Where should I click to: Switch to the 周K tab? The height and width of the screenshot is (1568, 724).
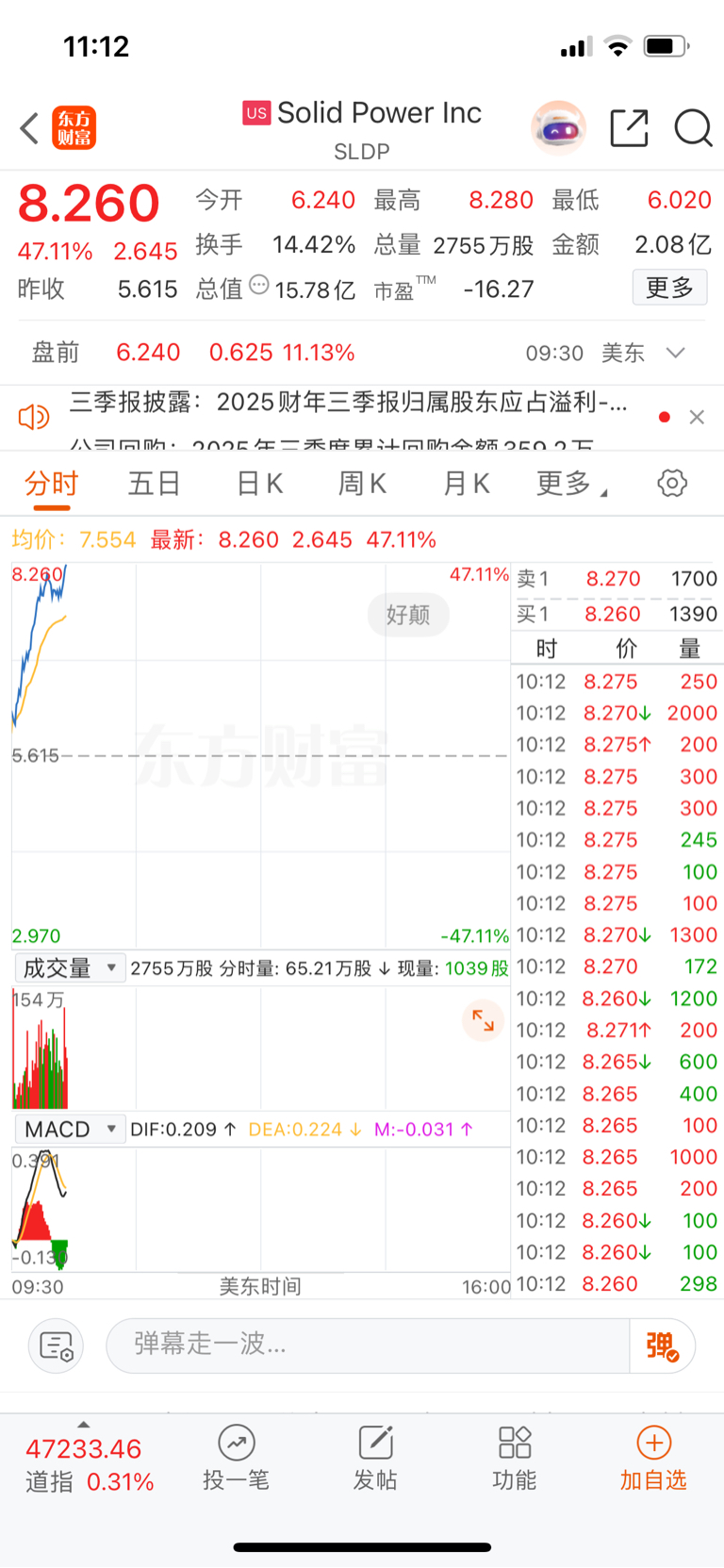pyautogui.click(x=362, y=484)
